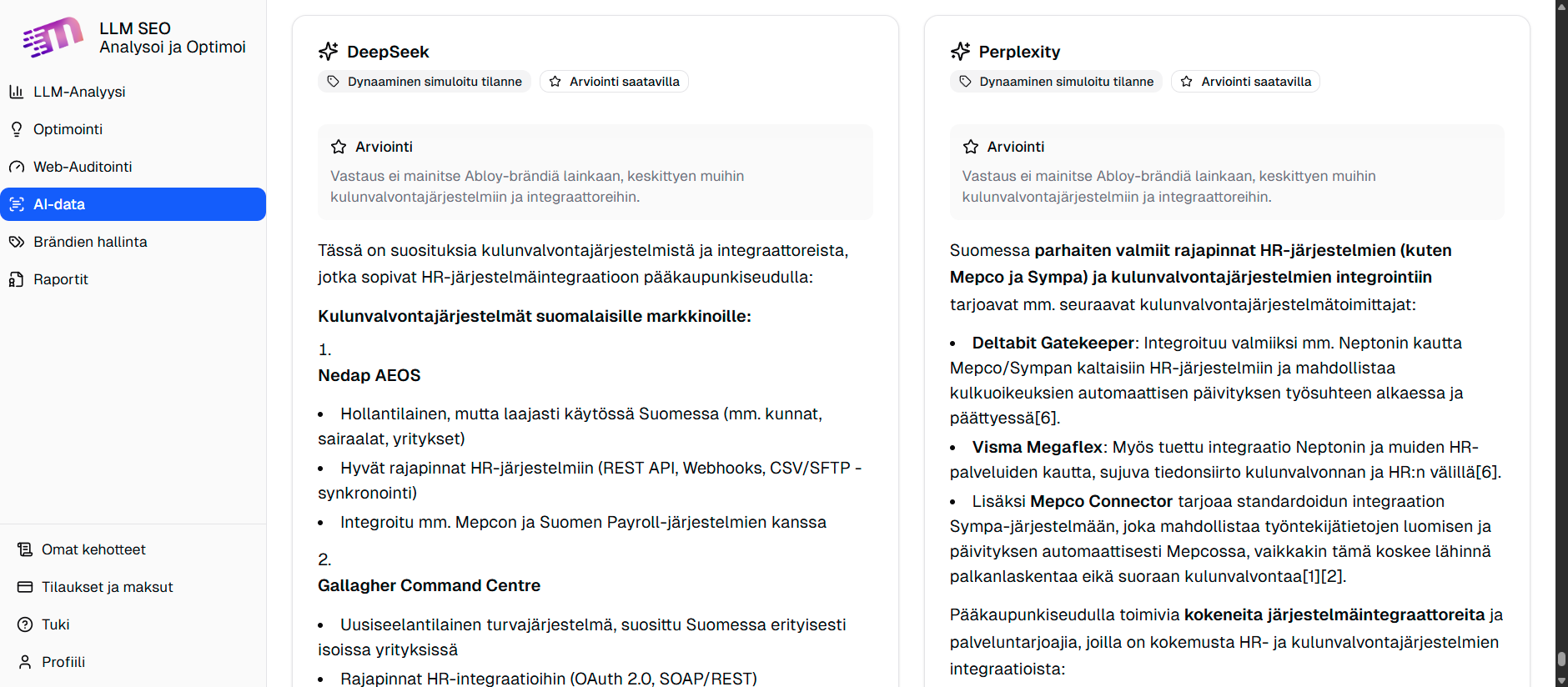Select the Optimointi sidebar item

point(68,129)
